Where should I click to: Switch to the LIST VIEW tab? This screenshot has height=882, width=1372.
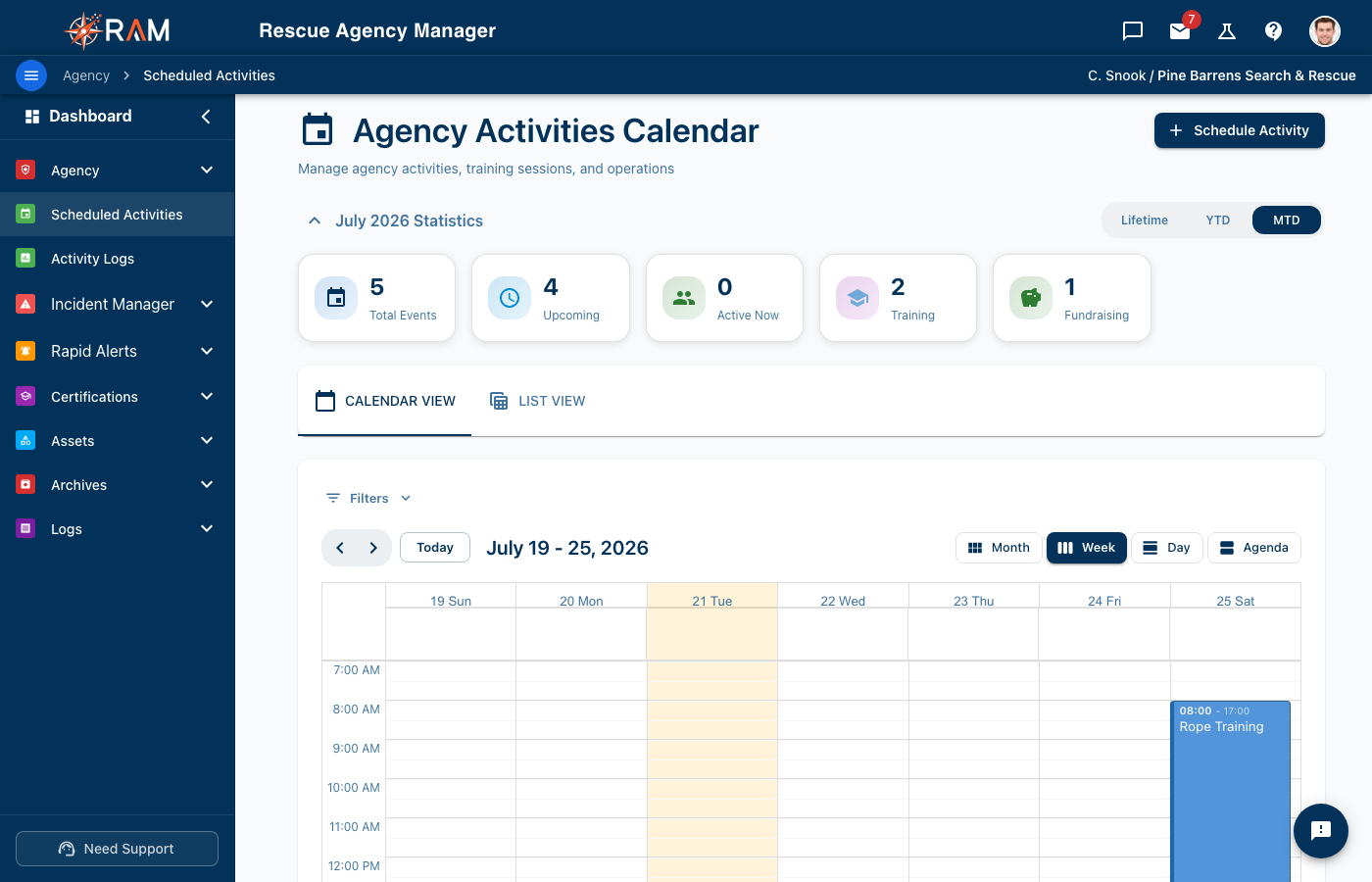537,401
